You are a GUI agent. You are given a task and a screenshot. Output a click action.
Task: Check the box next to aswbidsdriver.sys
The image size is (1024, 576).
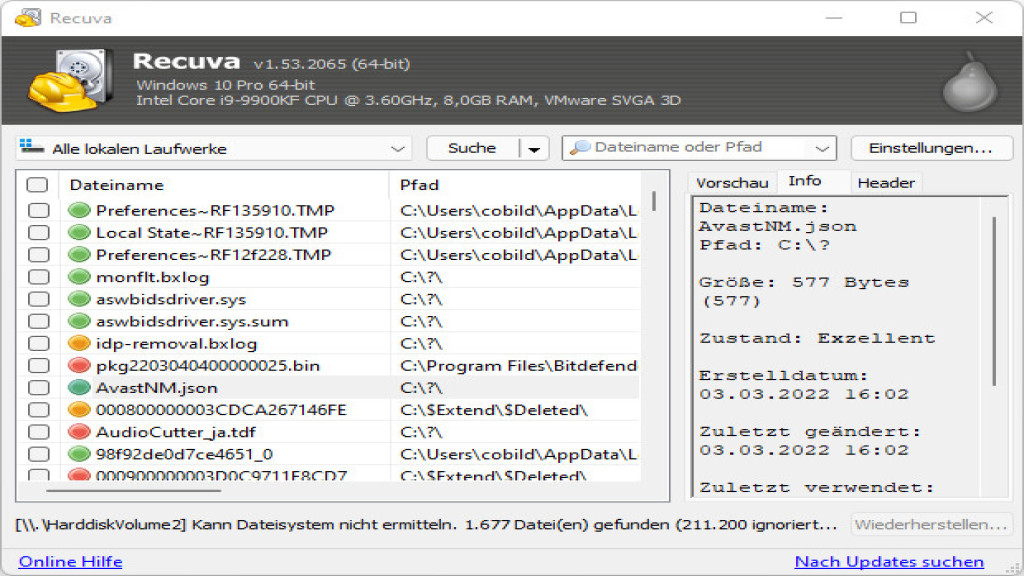38,299
